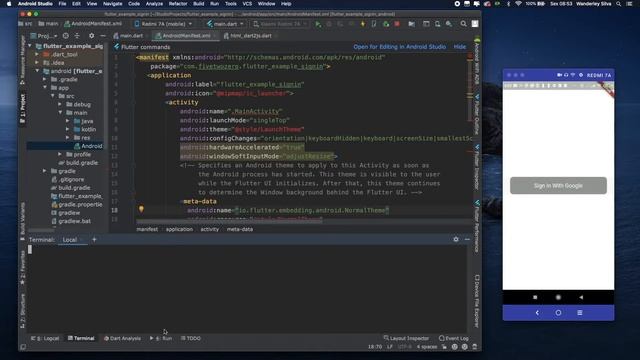Tap the Android back triangle on the phone
Viewport: 640px width, 360px height.
581,297
